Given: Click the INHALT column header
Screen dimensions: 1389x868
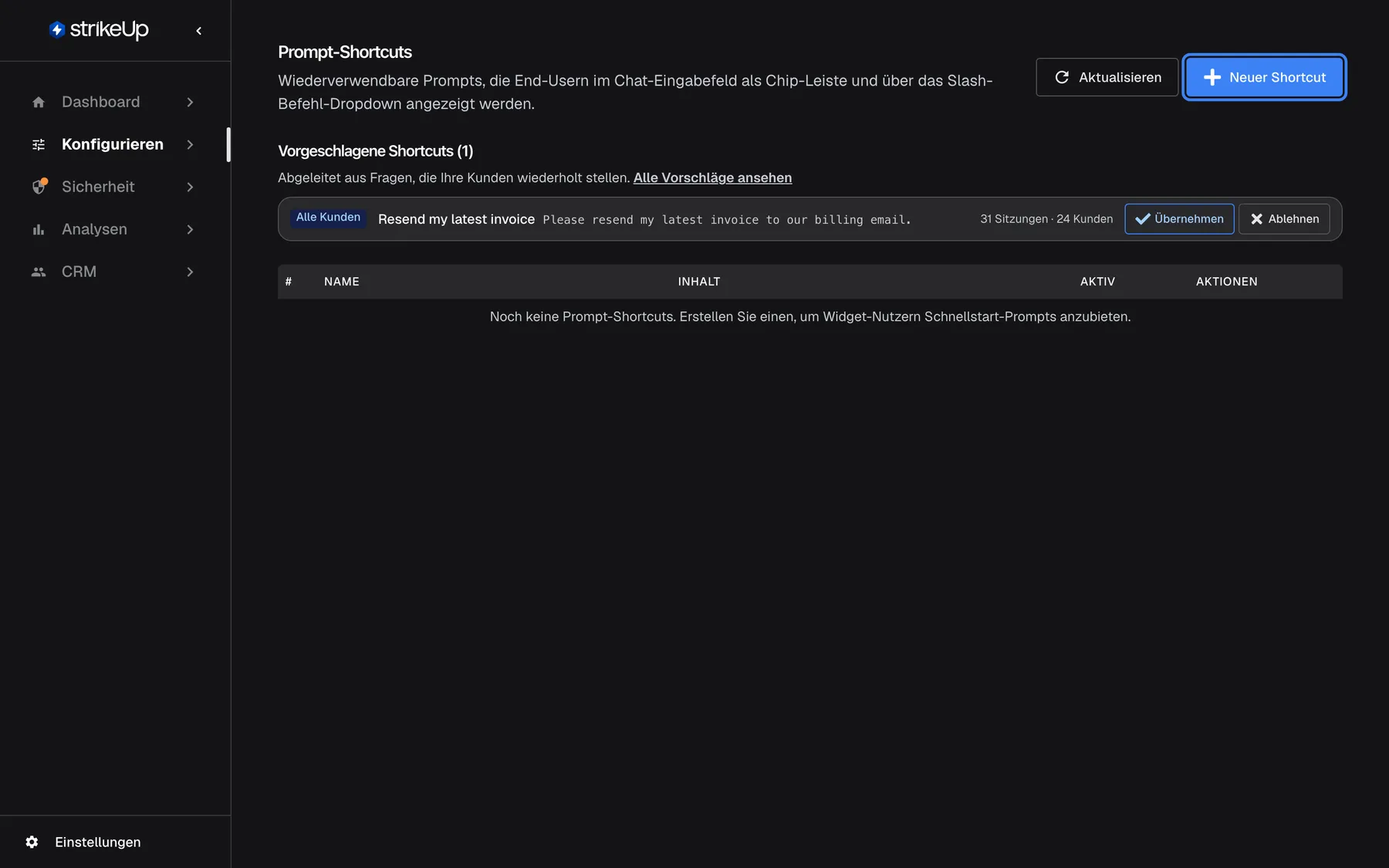Looking at the screenshot, I should [699, 282].
